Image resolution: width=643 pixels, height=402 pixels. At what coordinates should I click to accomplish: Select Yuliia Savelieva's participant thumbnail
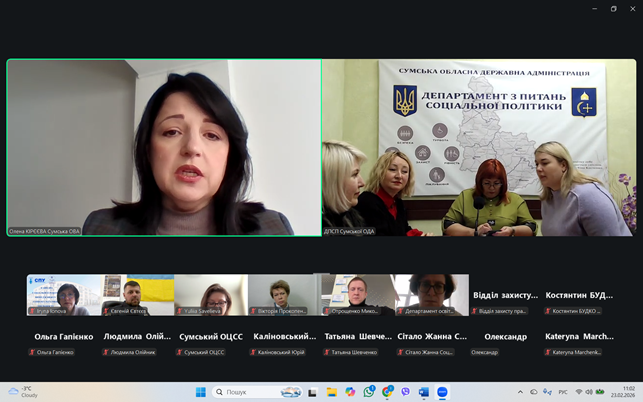point(210,295)
